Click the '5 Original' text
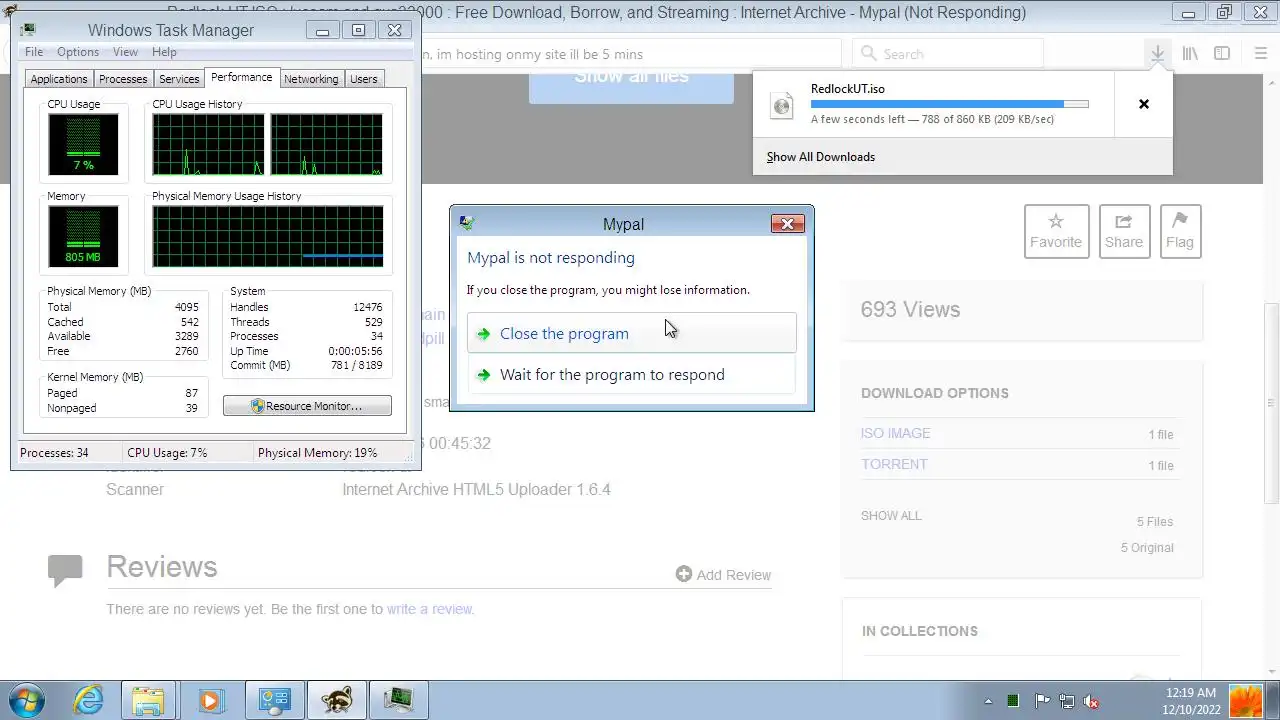Image resolution: width=1280 pixels, height=720 pixels. point(1147,548)
